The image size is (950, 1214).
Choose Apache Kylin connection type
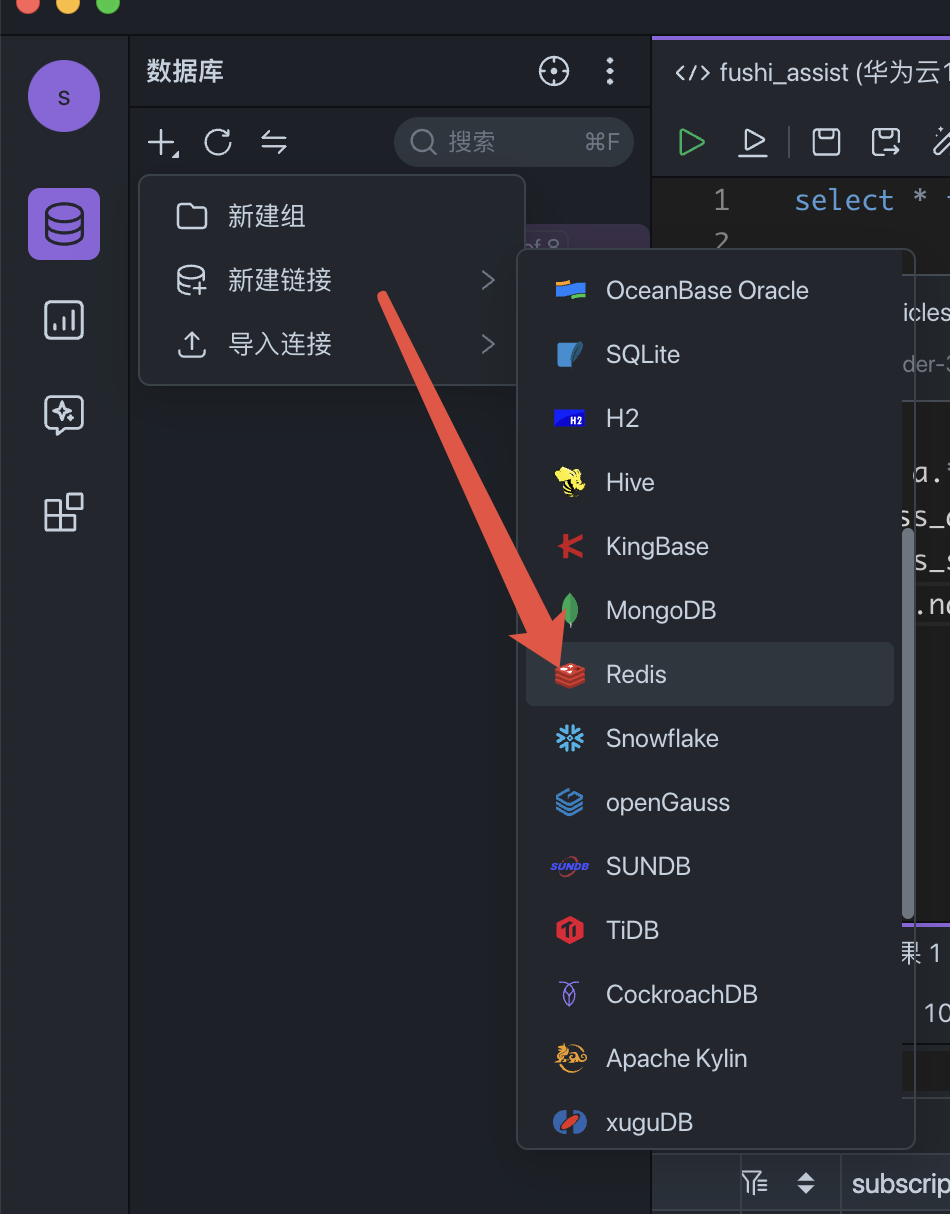point(710,1058)
